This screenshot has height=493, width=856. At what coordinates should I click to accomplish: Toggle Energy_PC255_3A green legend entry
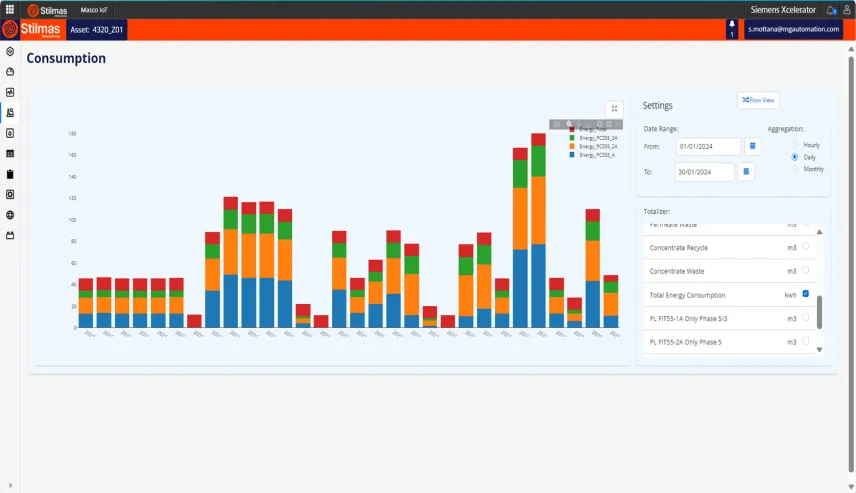pos(593,138)
